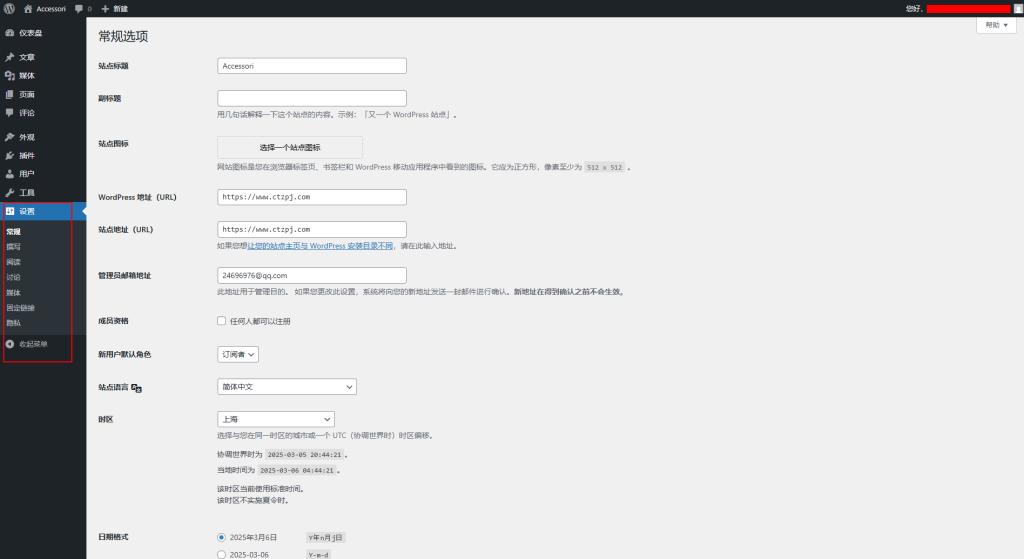Select the 2025-03-06 date format radio
1024x559 pixels.
pyautogui.click(x=221, y=554)
